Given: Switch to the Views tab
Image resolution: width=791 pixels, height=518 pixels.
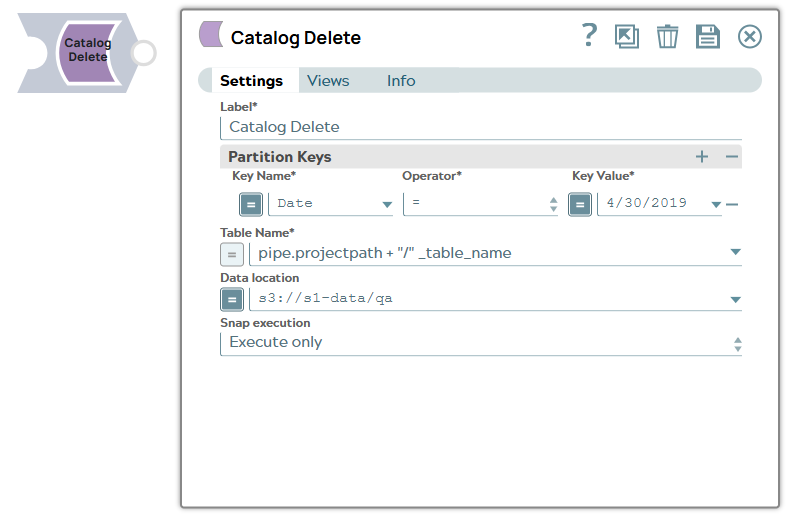Looking at the screenshot, I should click(328, 81).
